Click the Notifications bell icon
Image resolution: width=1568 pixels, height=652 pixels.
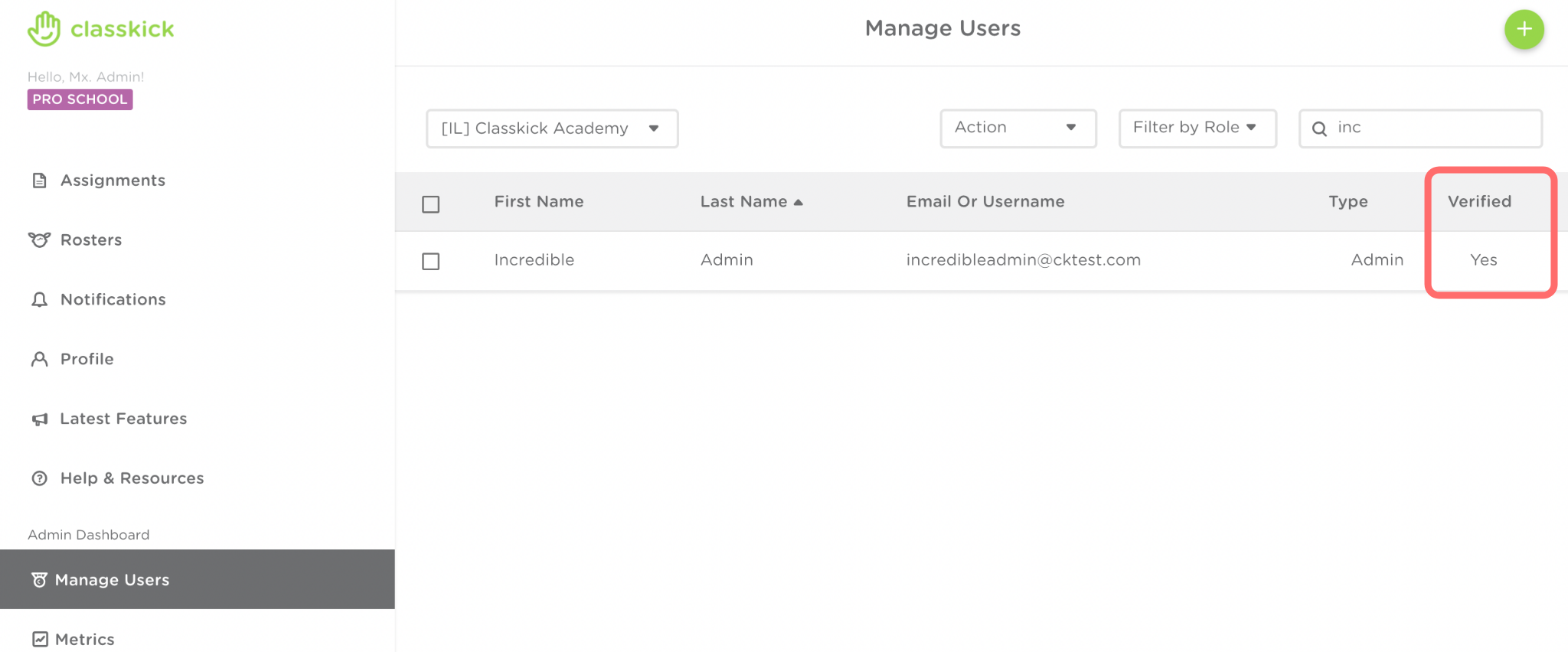pos(40,300)
